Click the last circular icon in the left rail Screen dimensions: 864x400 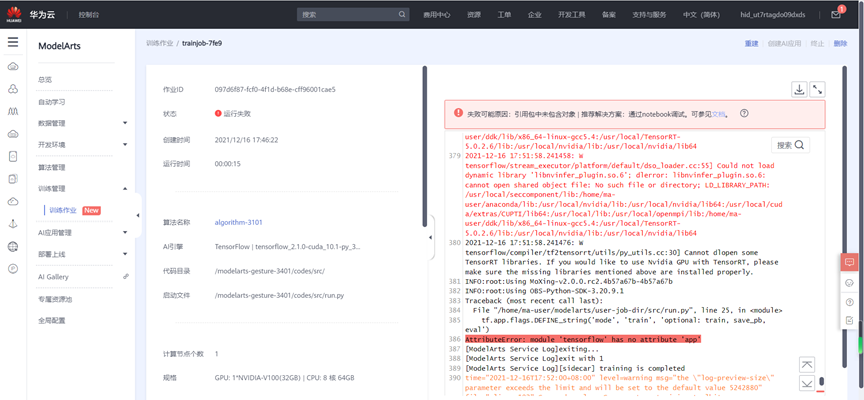13,268
